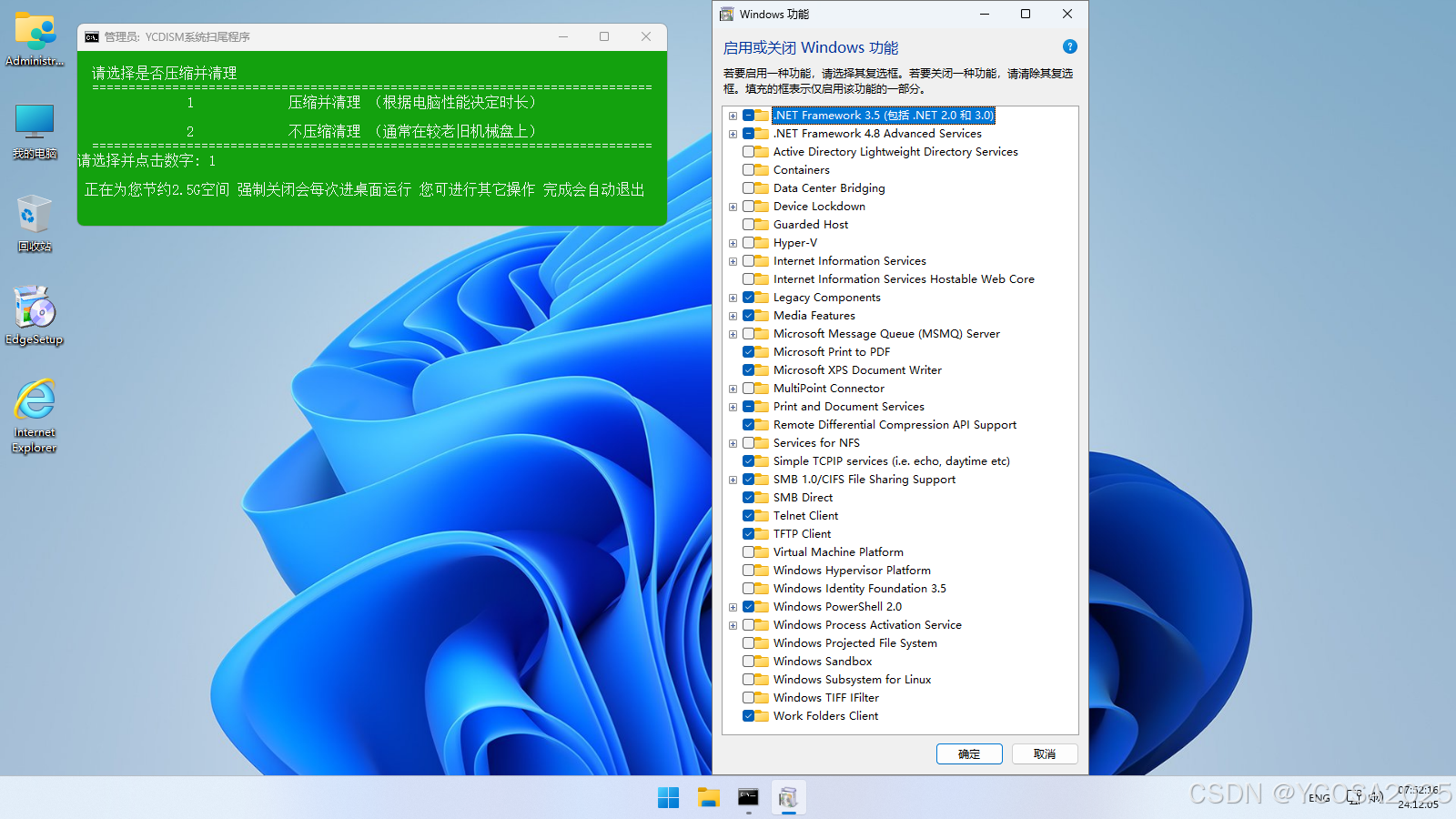This screenshot has width=1456, height=819.
Task: Launch the Internet Explorer desktop icon
Action: (35, 416)
